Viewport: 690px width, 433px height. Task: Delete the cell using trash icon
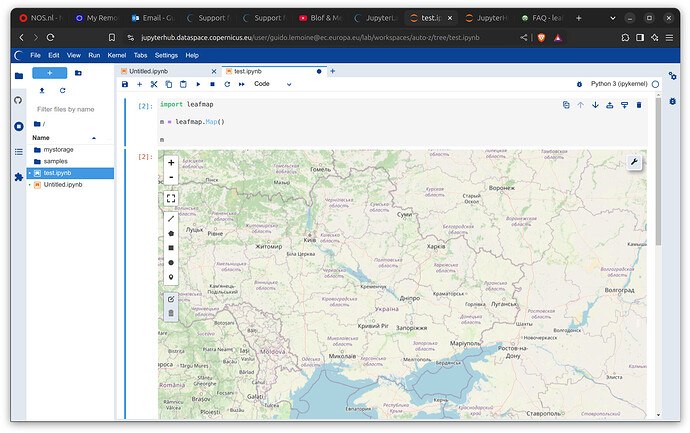[x=639, y=105]
